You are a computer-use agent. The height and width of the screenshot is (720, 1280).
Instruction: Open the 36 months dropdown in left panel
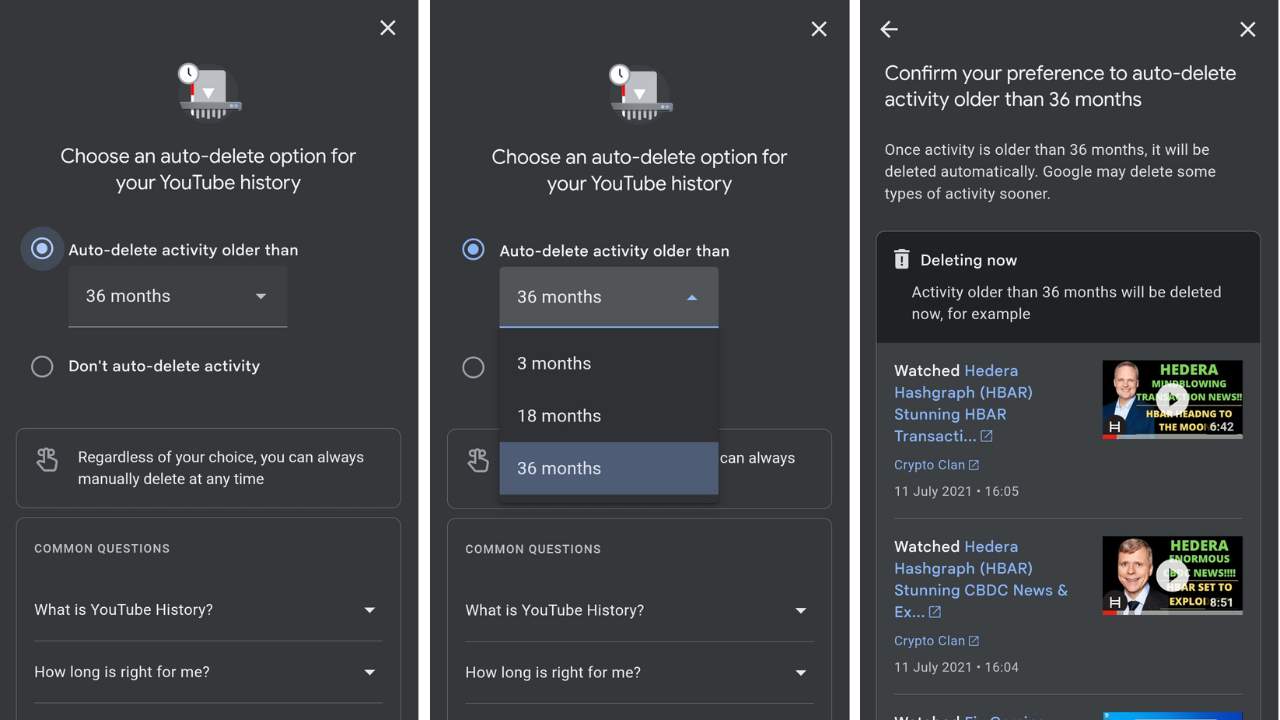(177, 296)
